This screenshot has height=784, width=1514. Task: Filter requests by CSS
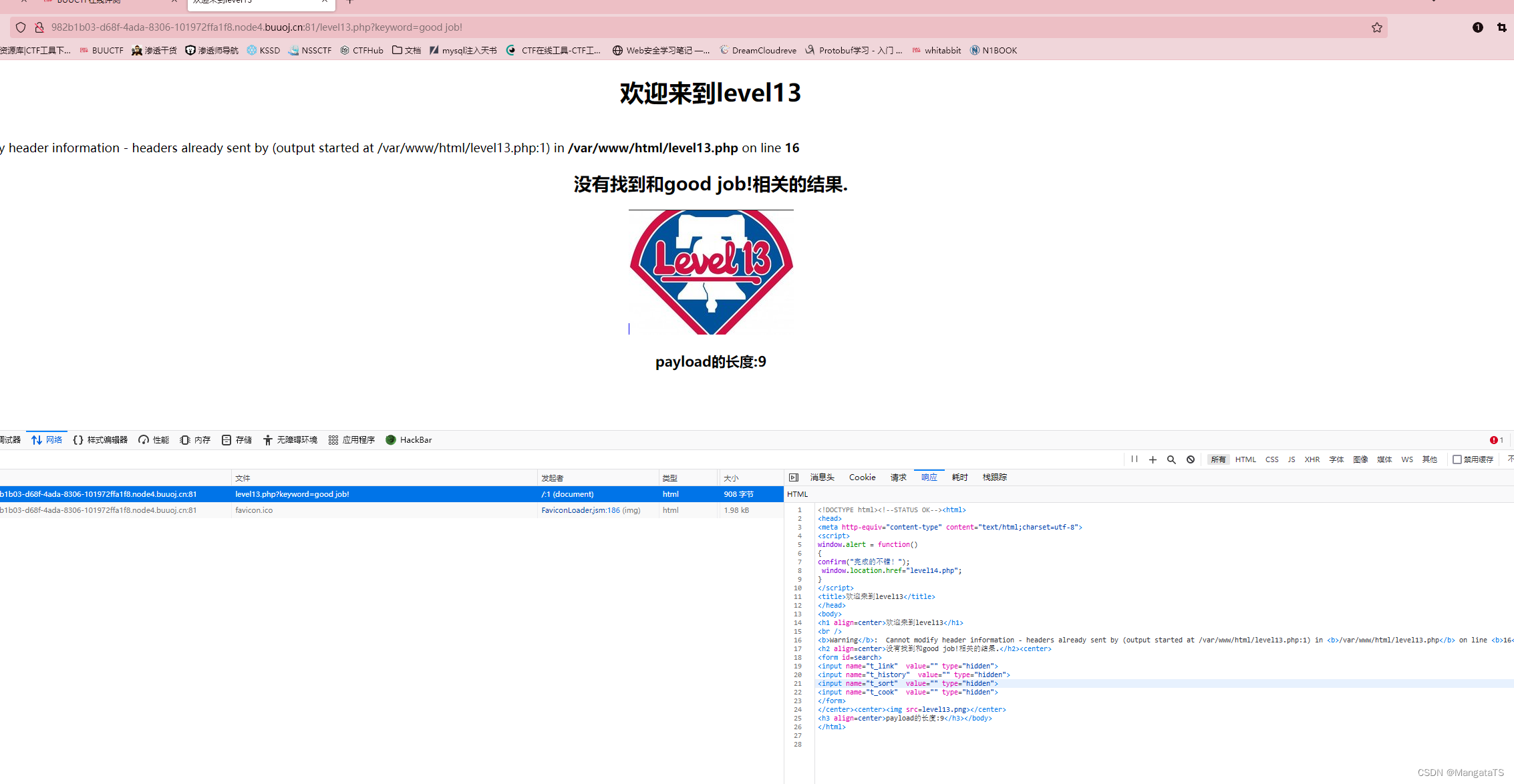click(1271, 459)
